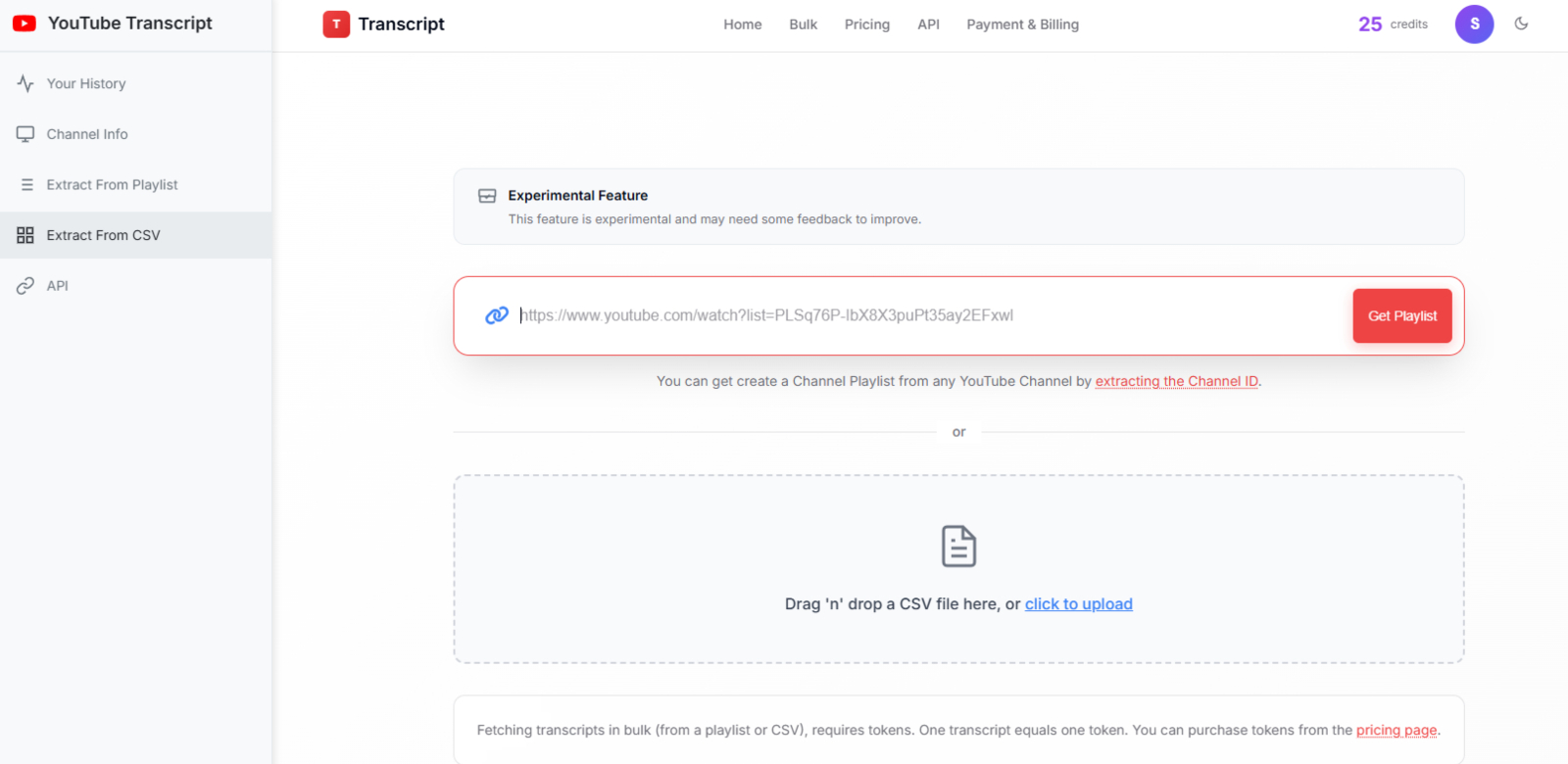The width and height of the screenshot is (1568, 764).
Task: Click the YouTube play icon in the top-left
Action: [x=24, y=23]
